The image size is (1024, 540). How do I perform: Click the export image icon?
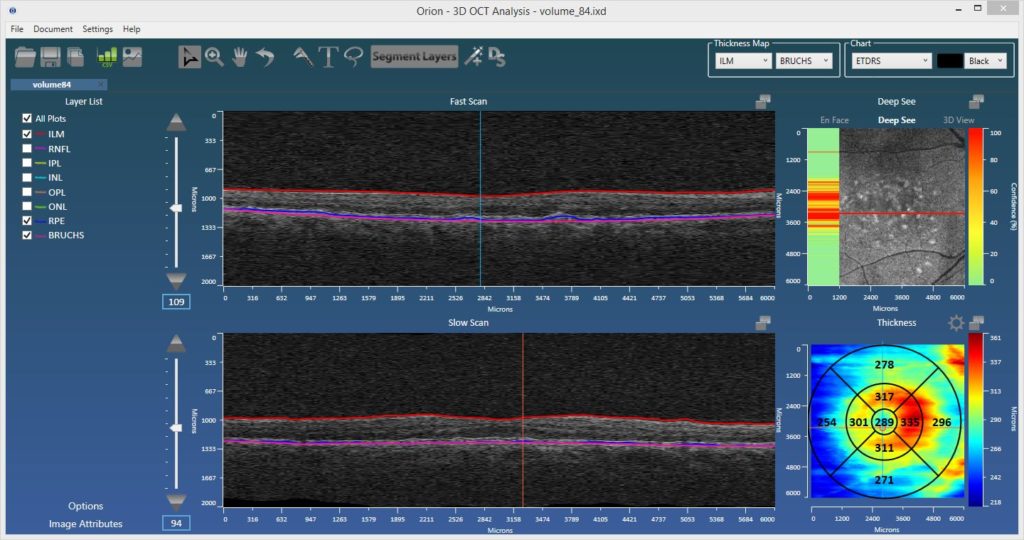(133, 57)
